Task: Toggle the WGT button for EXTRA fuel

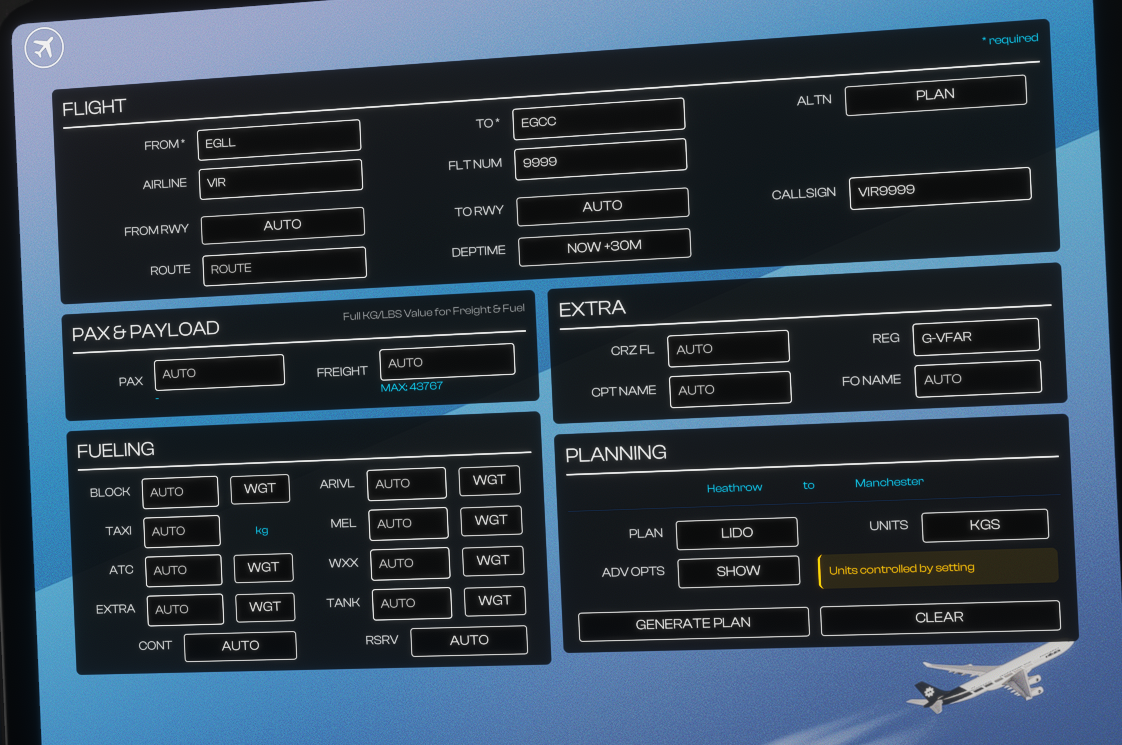Action: tap(265, 607)
